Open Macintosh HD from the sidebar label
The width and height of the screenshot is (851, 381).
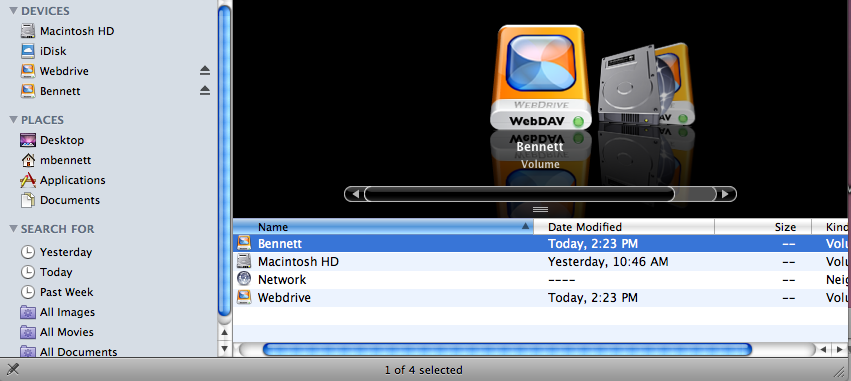tap(77, 31)
